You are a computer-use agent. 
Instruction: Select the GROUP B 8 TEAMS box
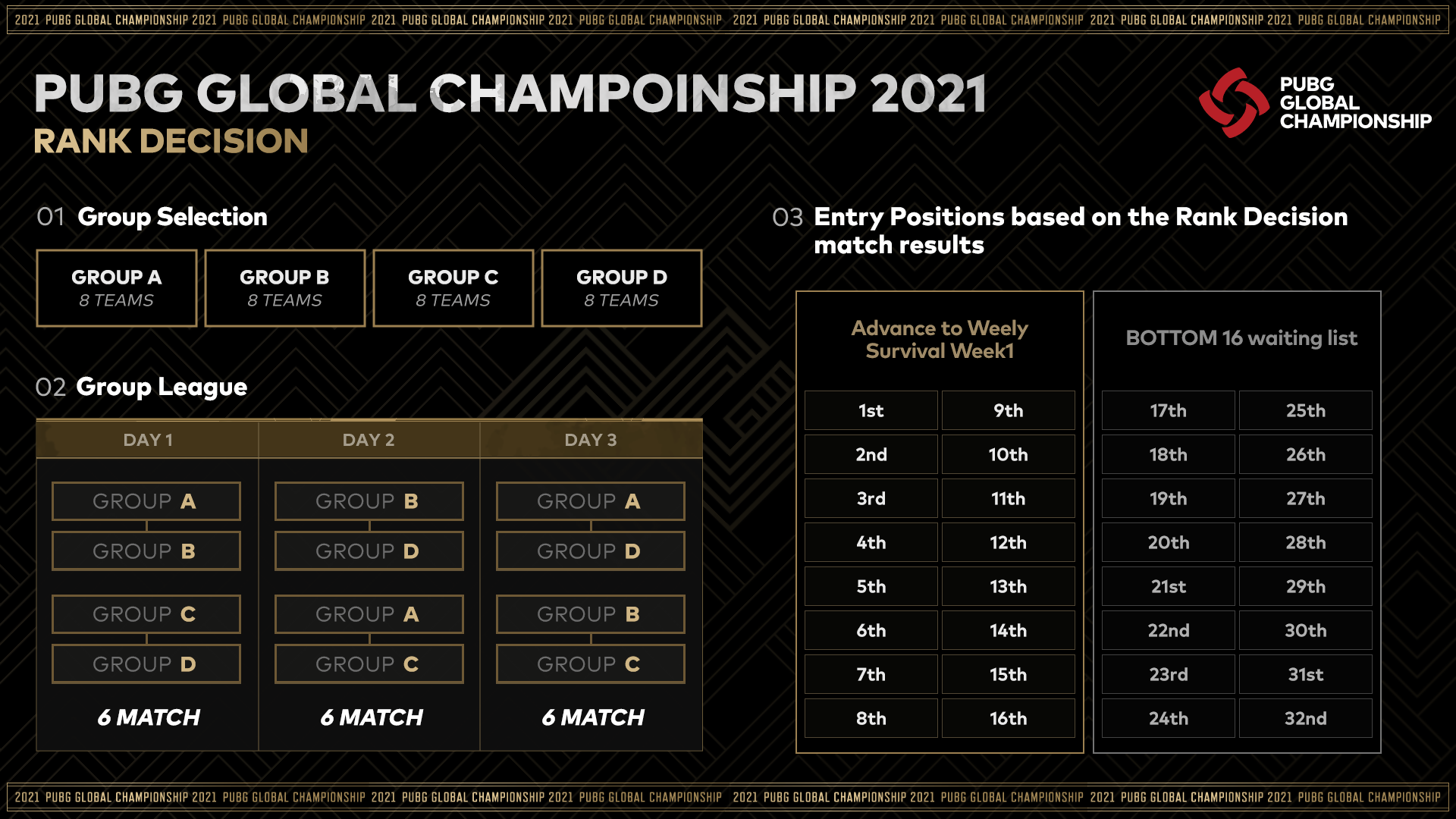point(284,288)
